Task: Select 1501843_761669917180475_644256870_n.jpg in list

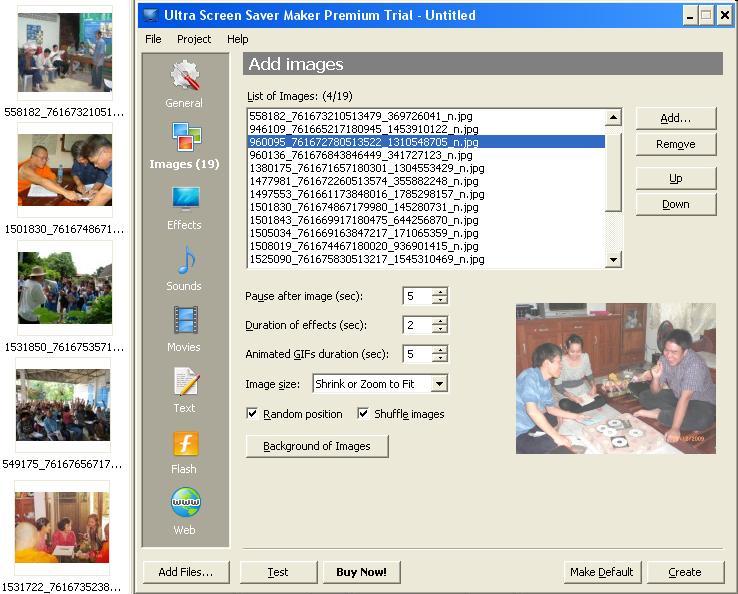Action: point(426,220)
